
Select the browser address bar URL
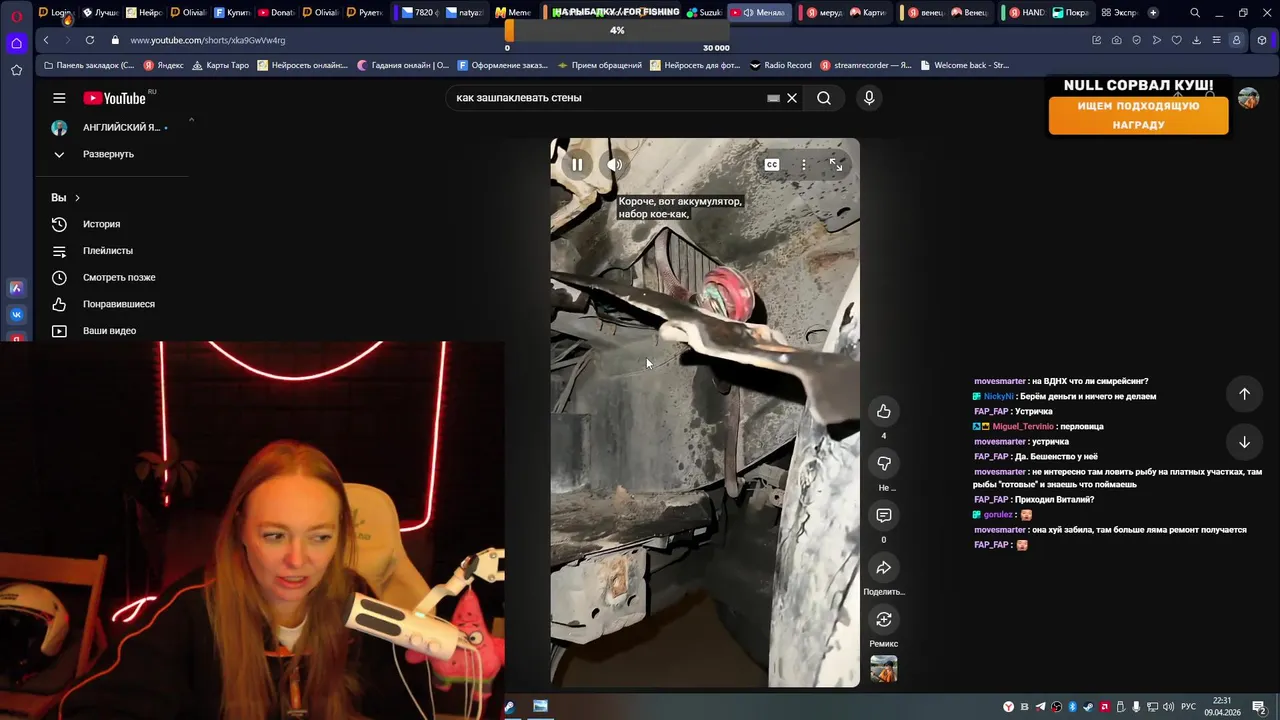click(207, 40)
